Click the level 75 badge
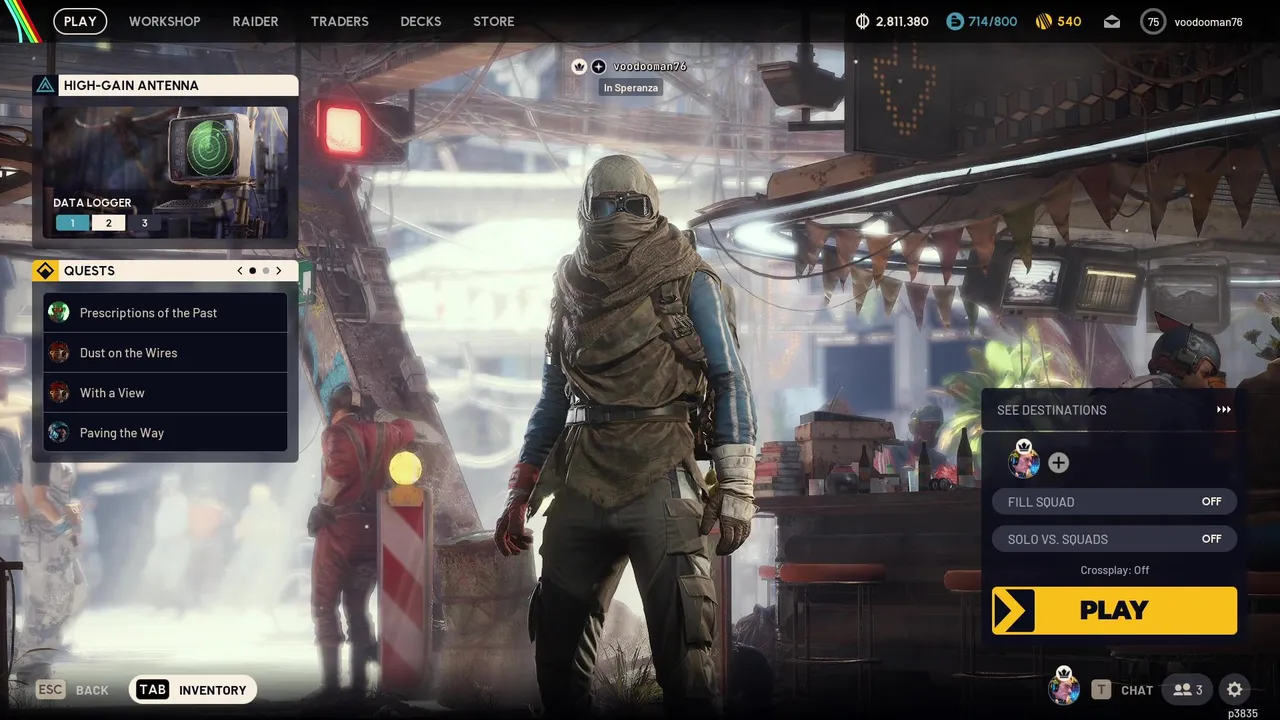 click(1153, 21)
